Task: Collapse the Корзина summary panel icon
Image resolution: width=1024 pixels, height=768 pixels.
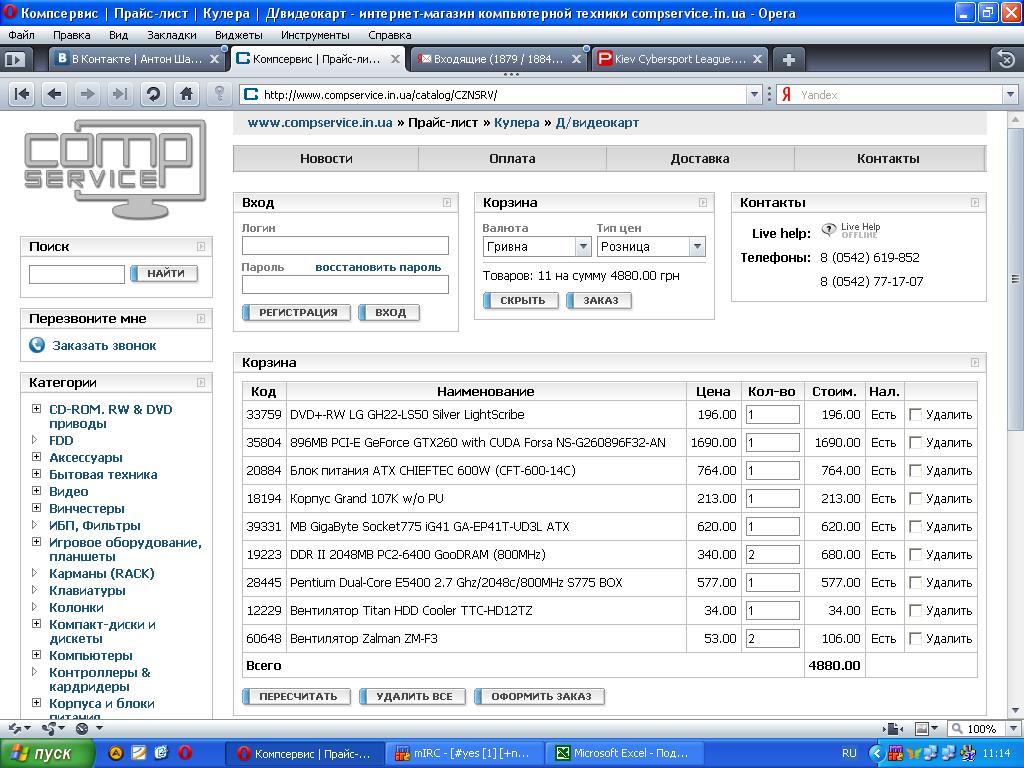Action: [702, 203]
